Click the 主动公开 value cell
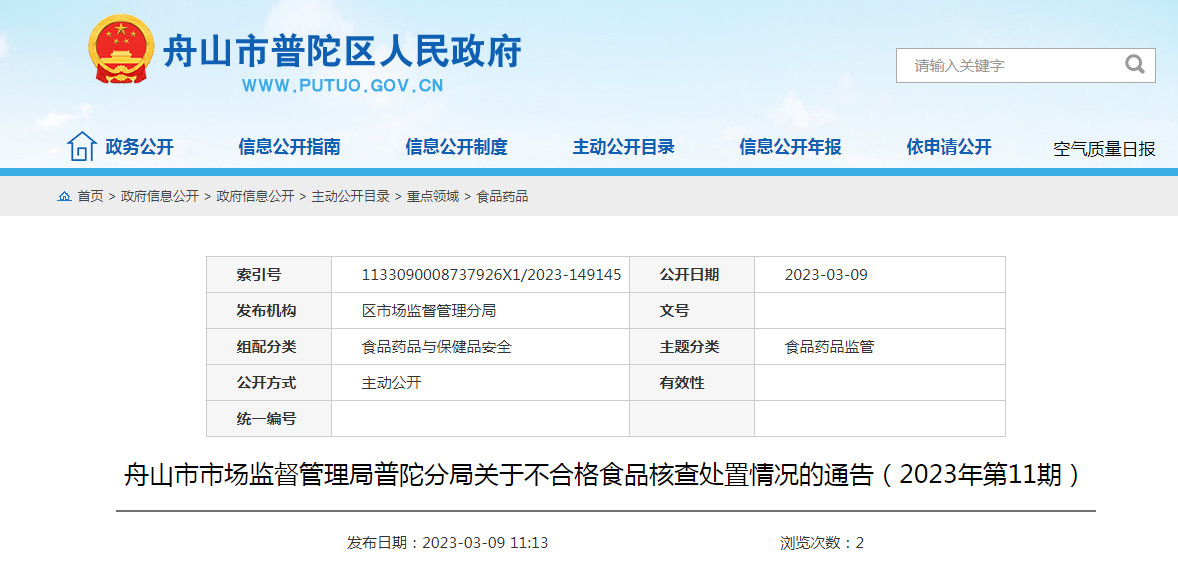This screenshot has height=575, width=1178. coord(480,383)
